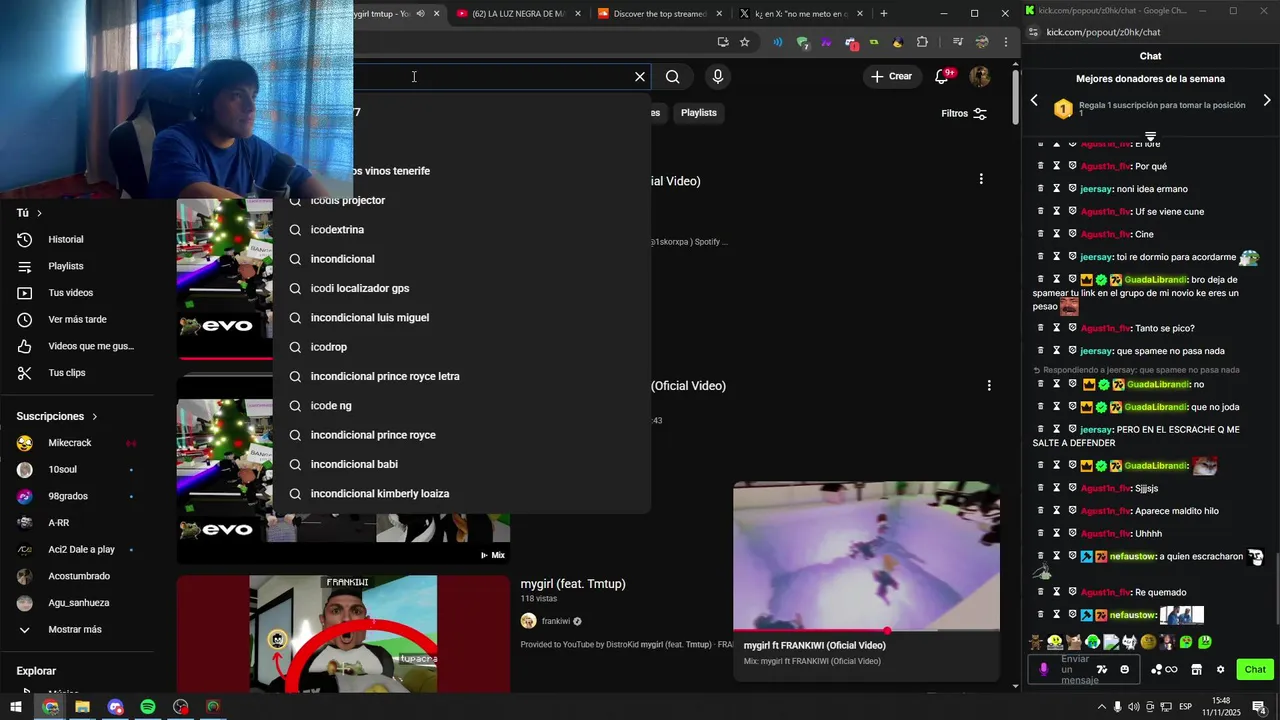
Task: Clear the YouTube search box with the X
Action: tap(640, 77)
